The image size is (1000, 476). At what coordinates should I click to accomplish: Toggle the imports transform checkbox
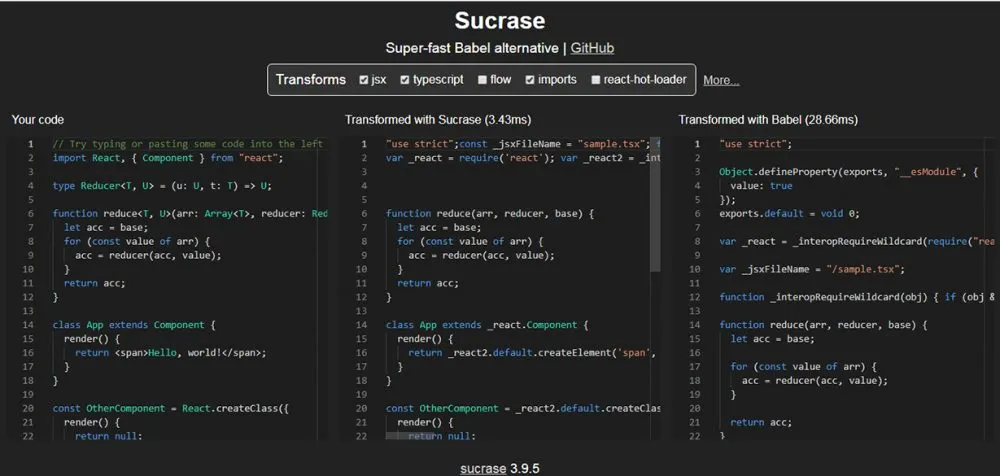[x=530, y=80]
